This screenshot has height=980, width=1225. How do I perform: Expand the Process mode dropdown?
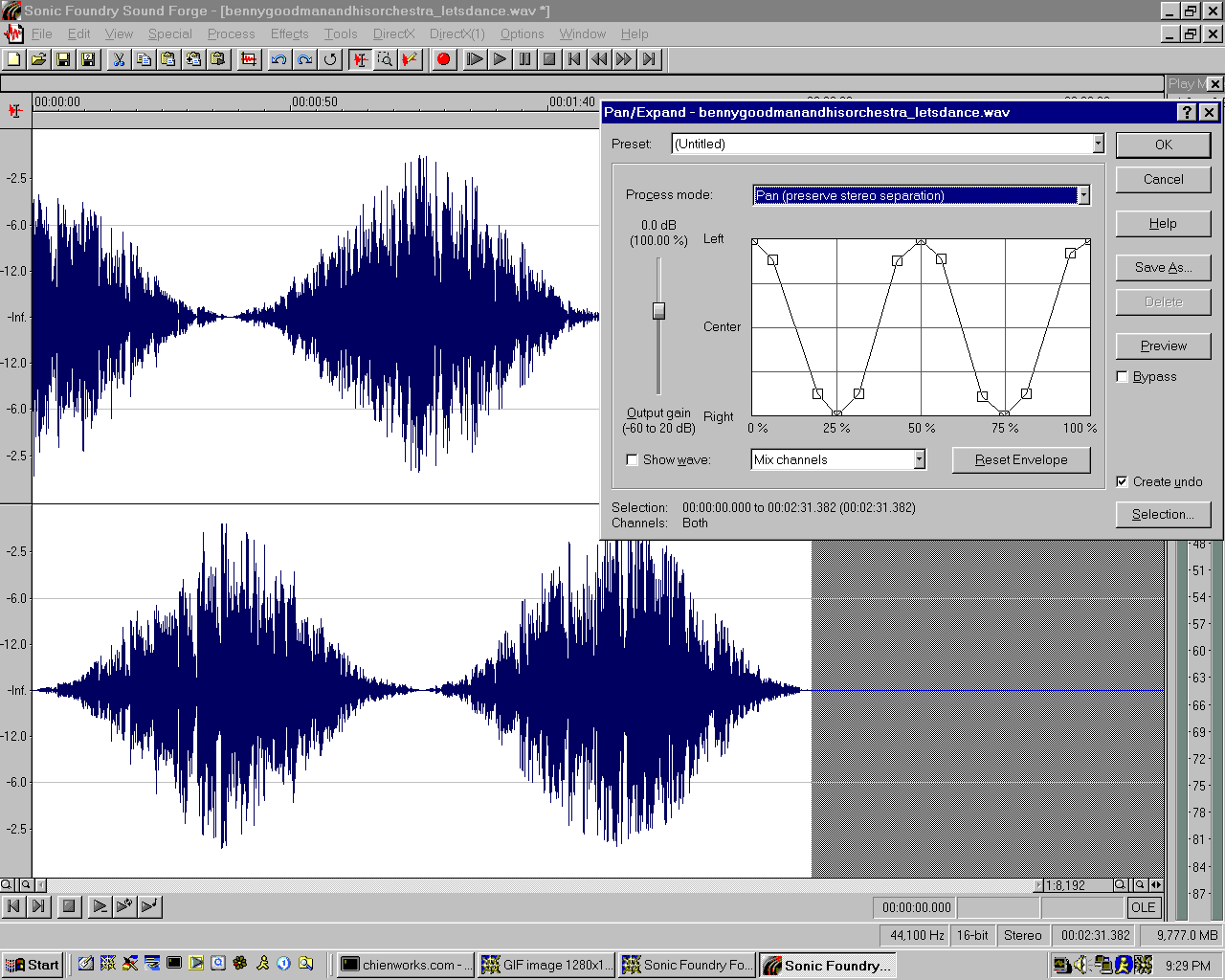click(1083, 195)
